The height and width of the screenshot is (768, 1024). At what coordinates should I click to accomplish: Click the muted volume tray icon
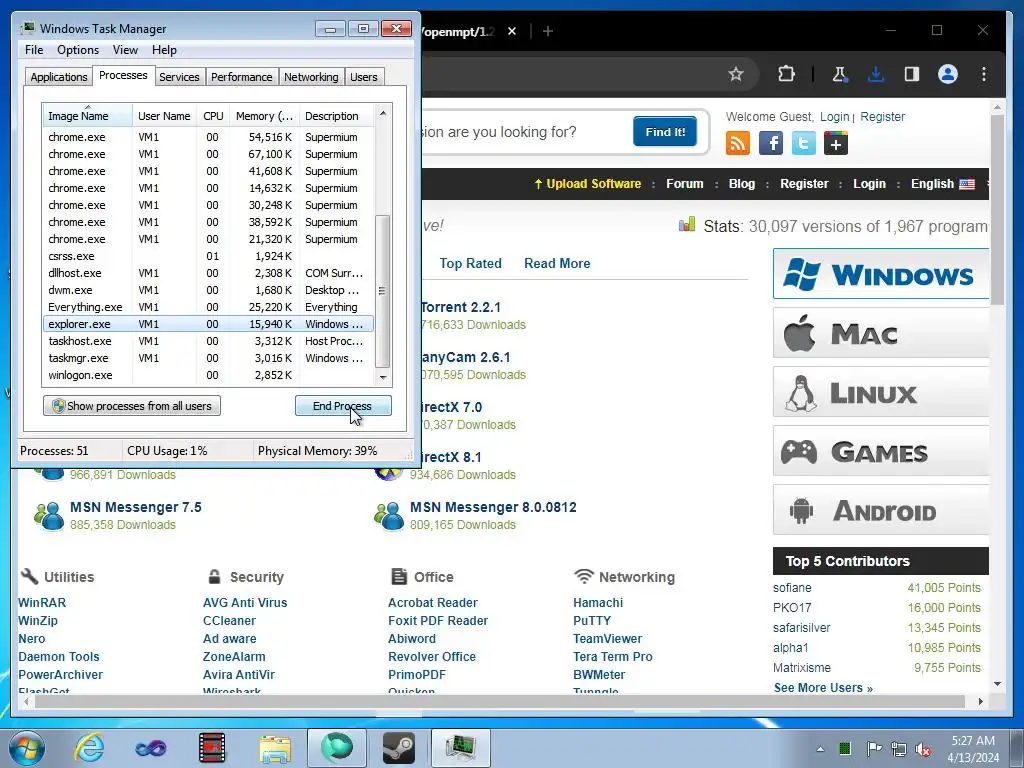point(923,749)
